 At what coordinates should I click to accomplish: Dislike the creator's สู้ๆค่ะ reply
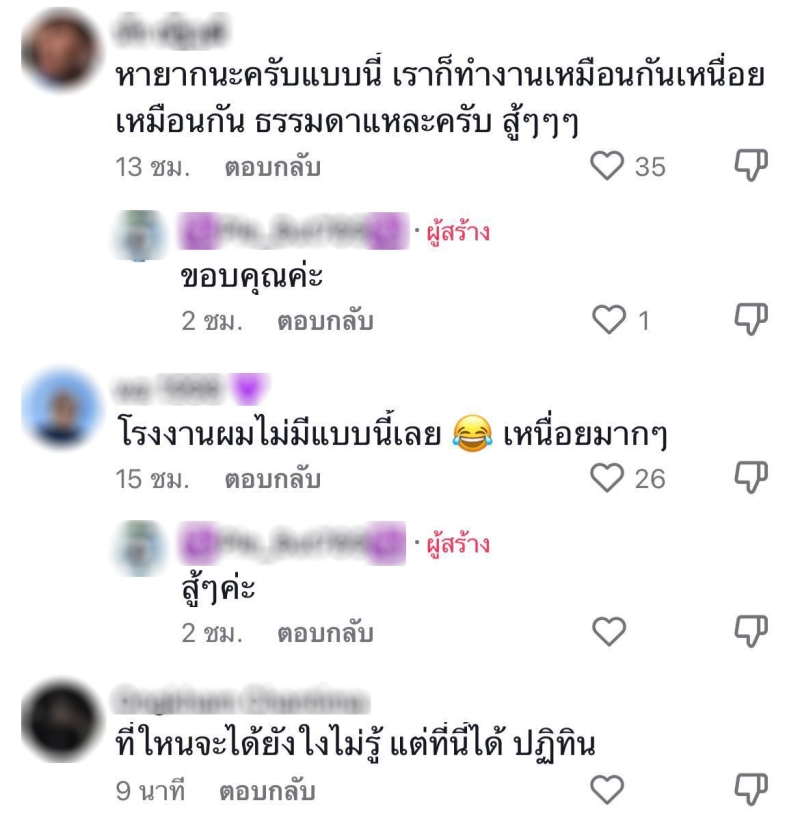pos(751,631)
